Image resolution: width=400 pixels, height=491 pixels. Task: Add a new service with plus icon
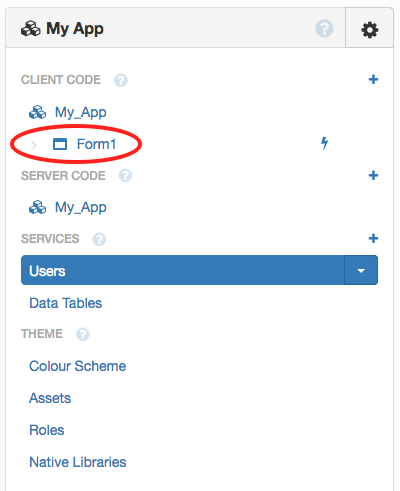(x=373, y=238)
